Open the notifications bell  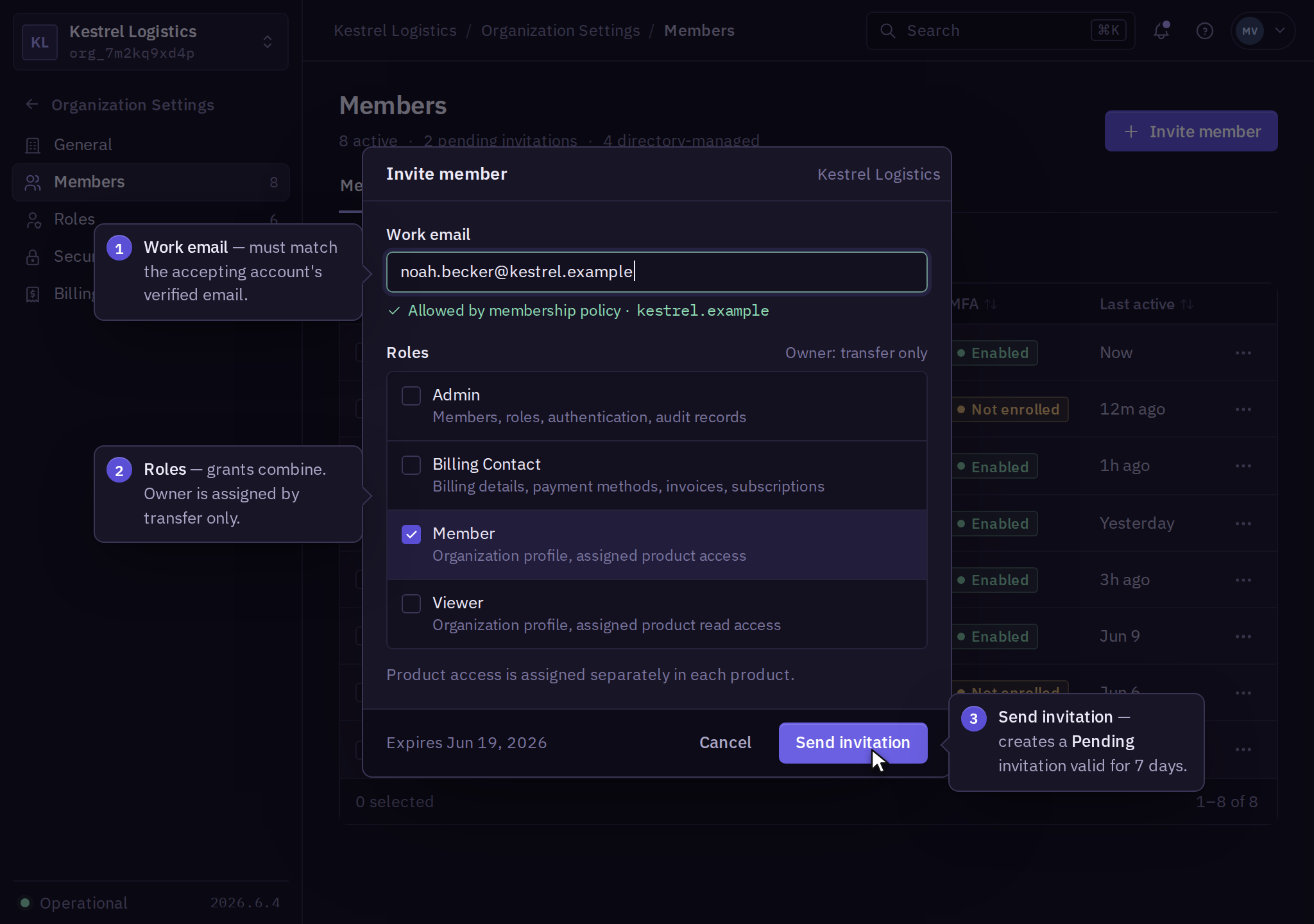1161,30
